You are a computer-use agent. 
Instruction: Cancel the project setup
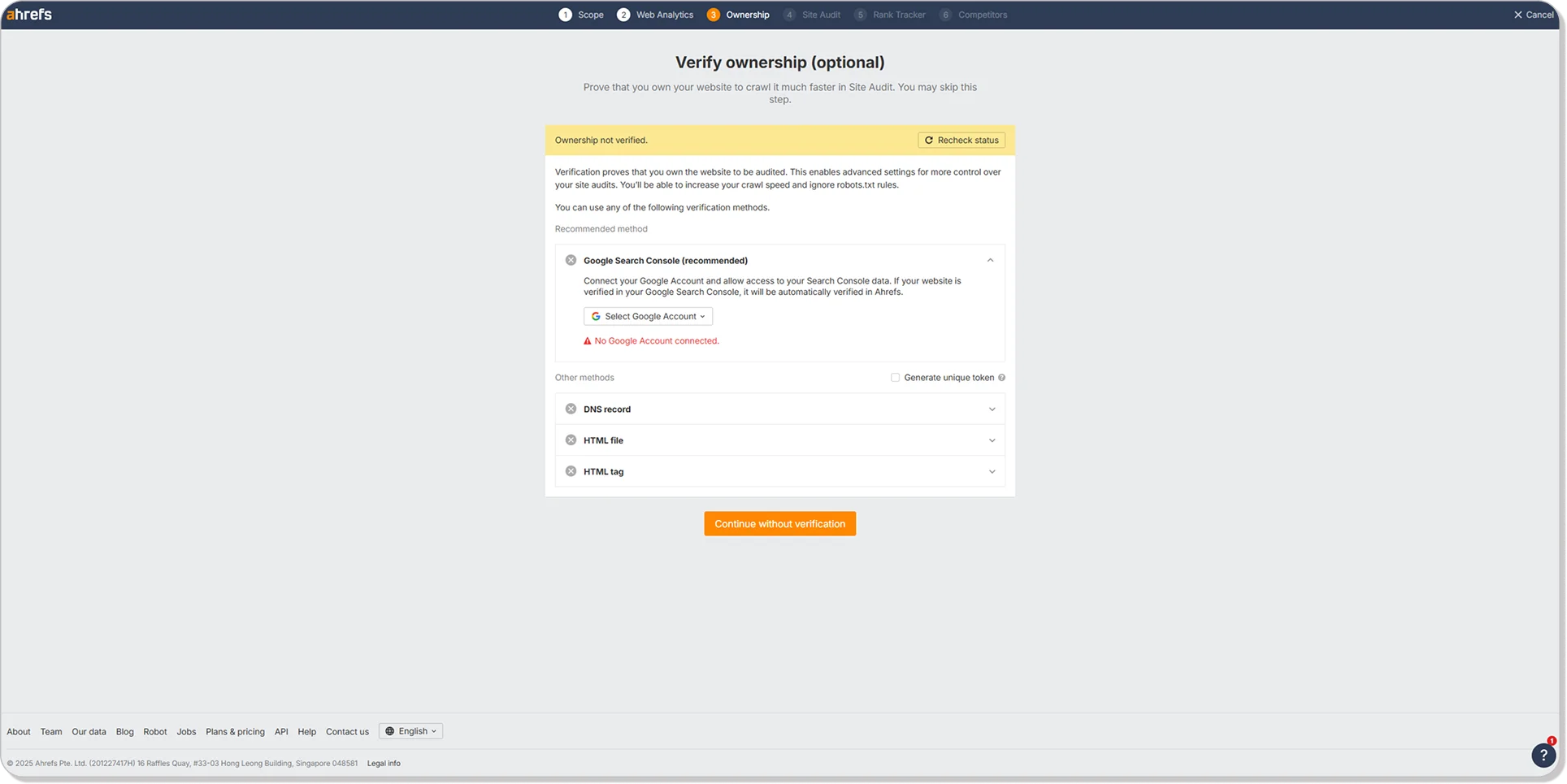[1534, 15]
